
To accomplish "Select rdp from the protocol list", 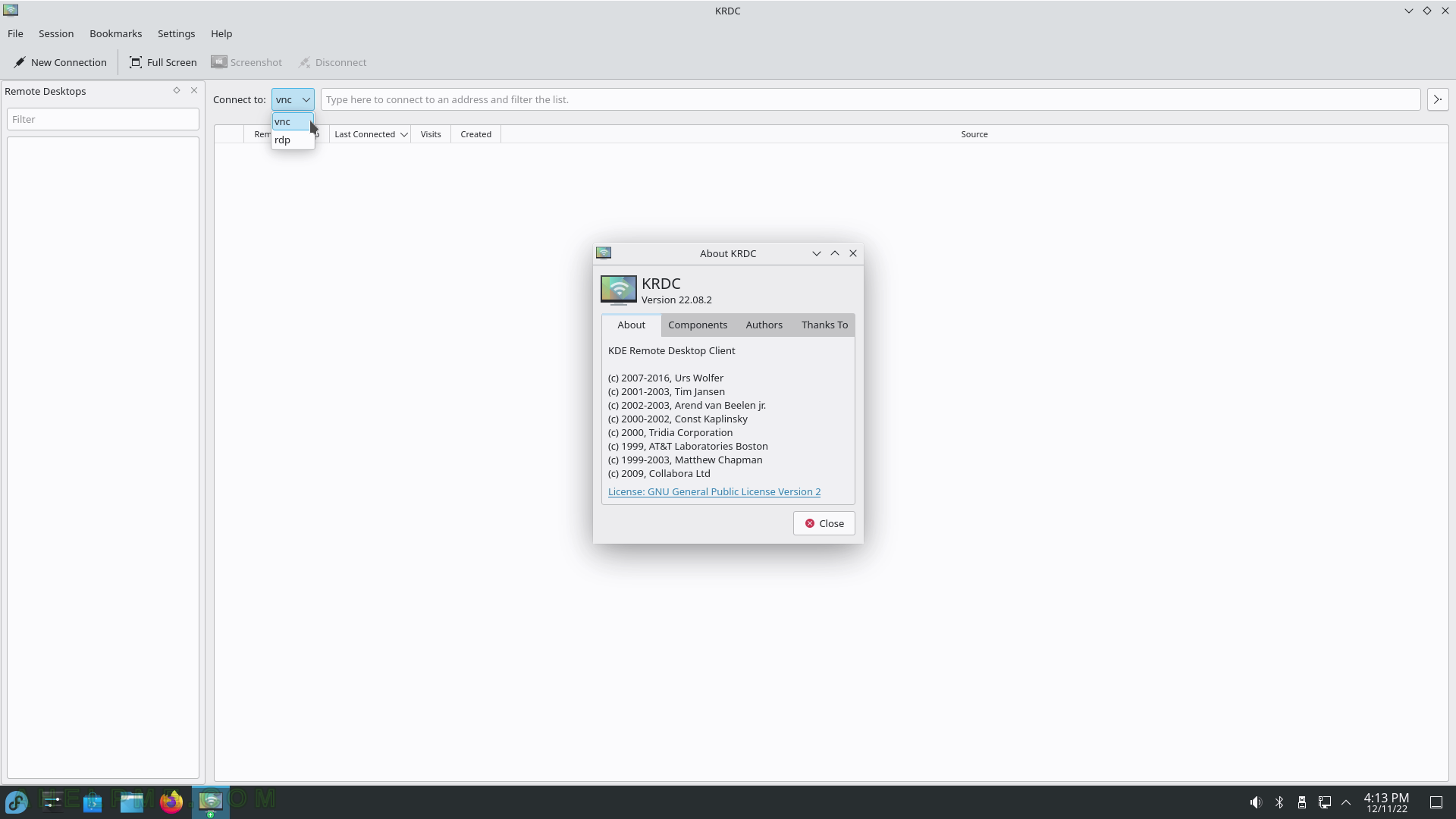I will (x=293, y=140).
